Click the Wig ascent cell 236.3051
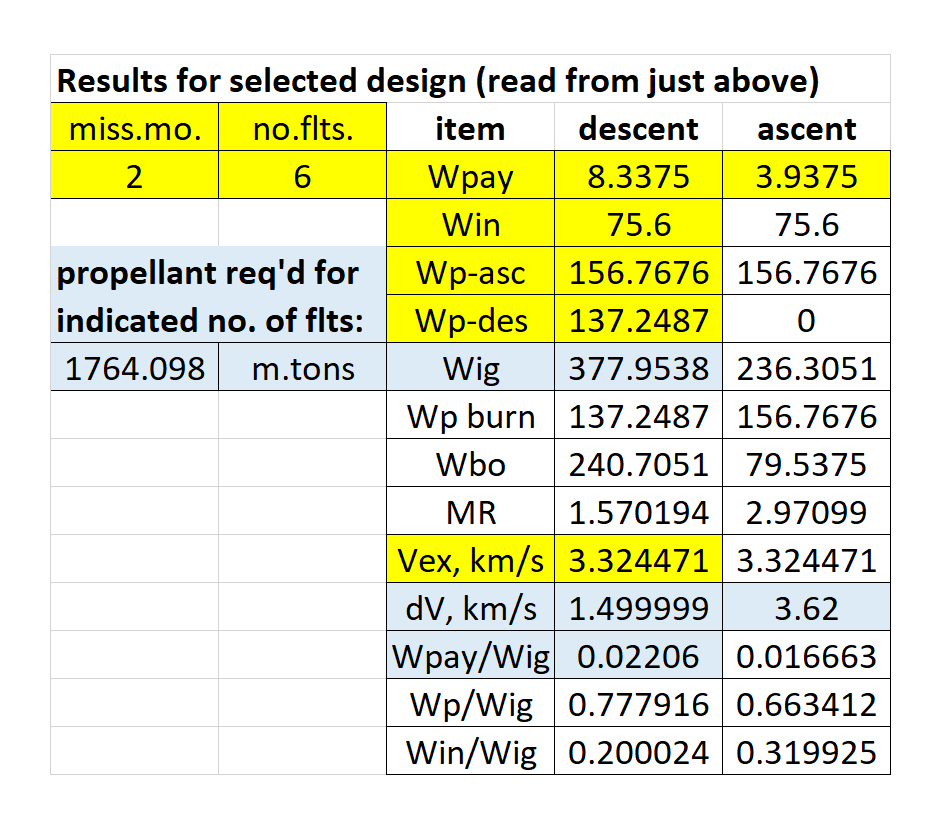Viewport: 932px width, 818px height. [807, 367]
